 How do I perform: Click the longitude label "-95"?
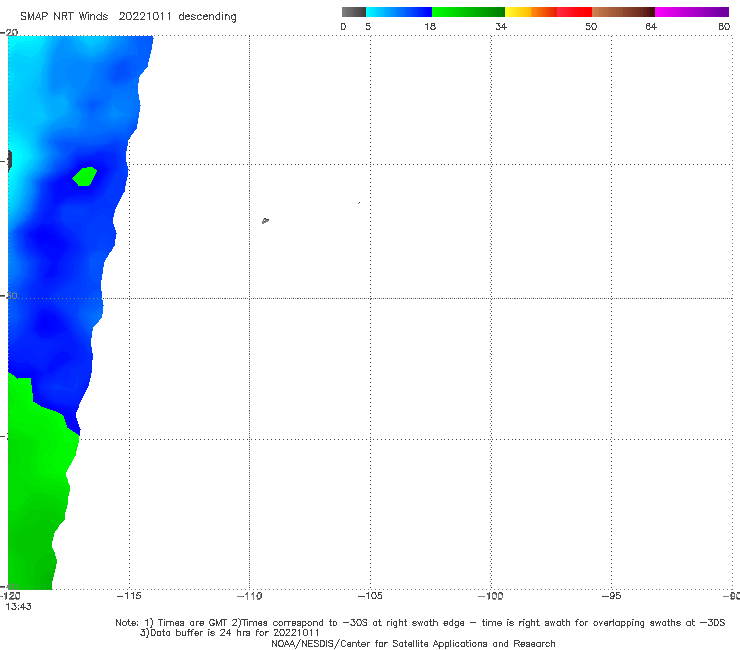[611, 596]
